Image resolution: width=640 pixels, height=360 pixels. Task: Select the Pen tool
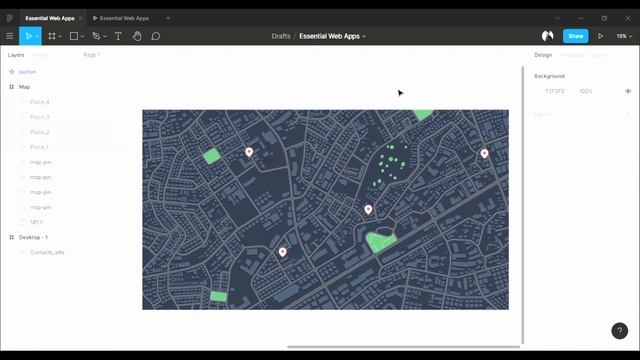[96, 36]
